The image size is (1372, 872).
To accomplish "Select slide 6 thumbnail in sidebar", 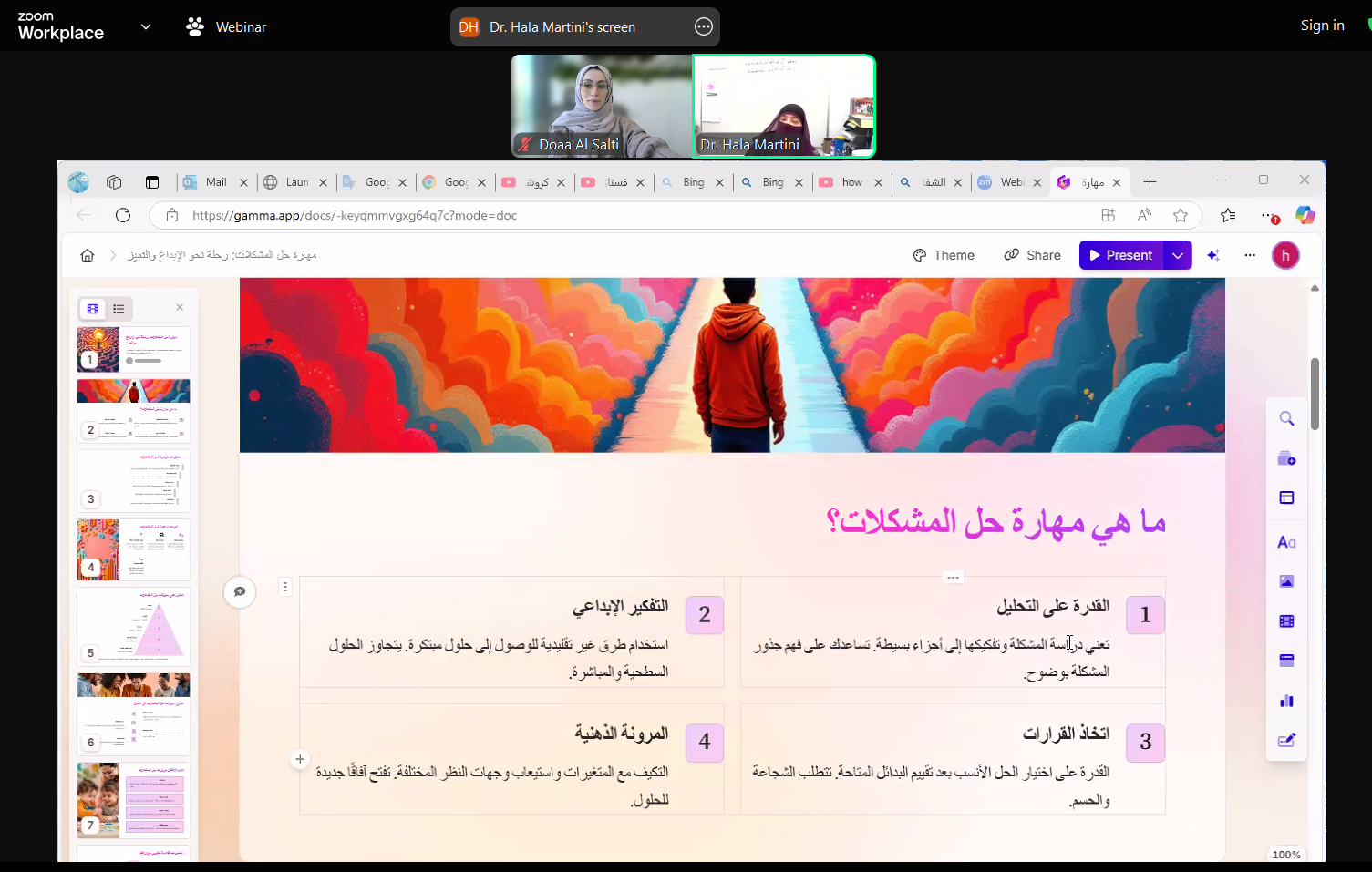I will (134, 713).
